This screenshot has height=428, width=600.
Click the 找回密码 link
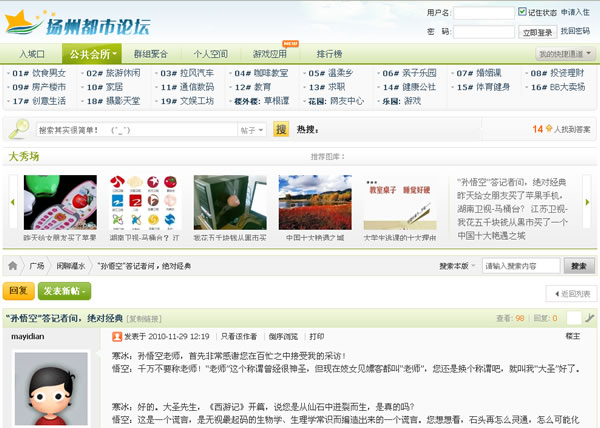[x=575, y=31]
